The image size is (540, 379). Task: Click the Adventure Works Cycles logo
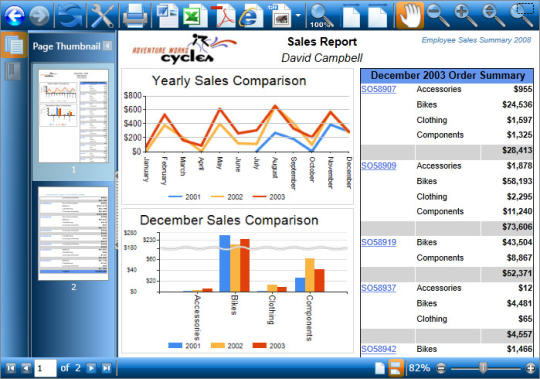click(185, 49)
